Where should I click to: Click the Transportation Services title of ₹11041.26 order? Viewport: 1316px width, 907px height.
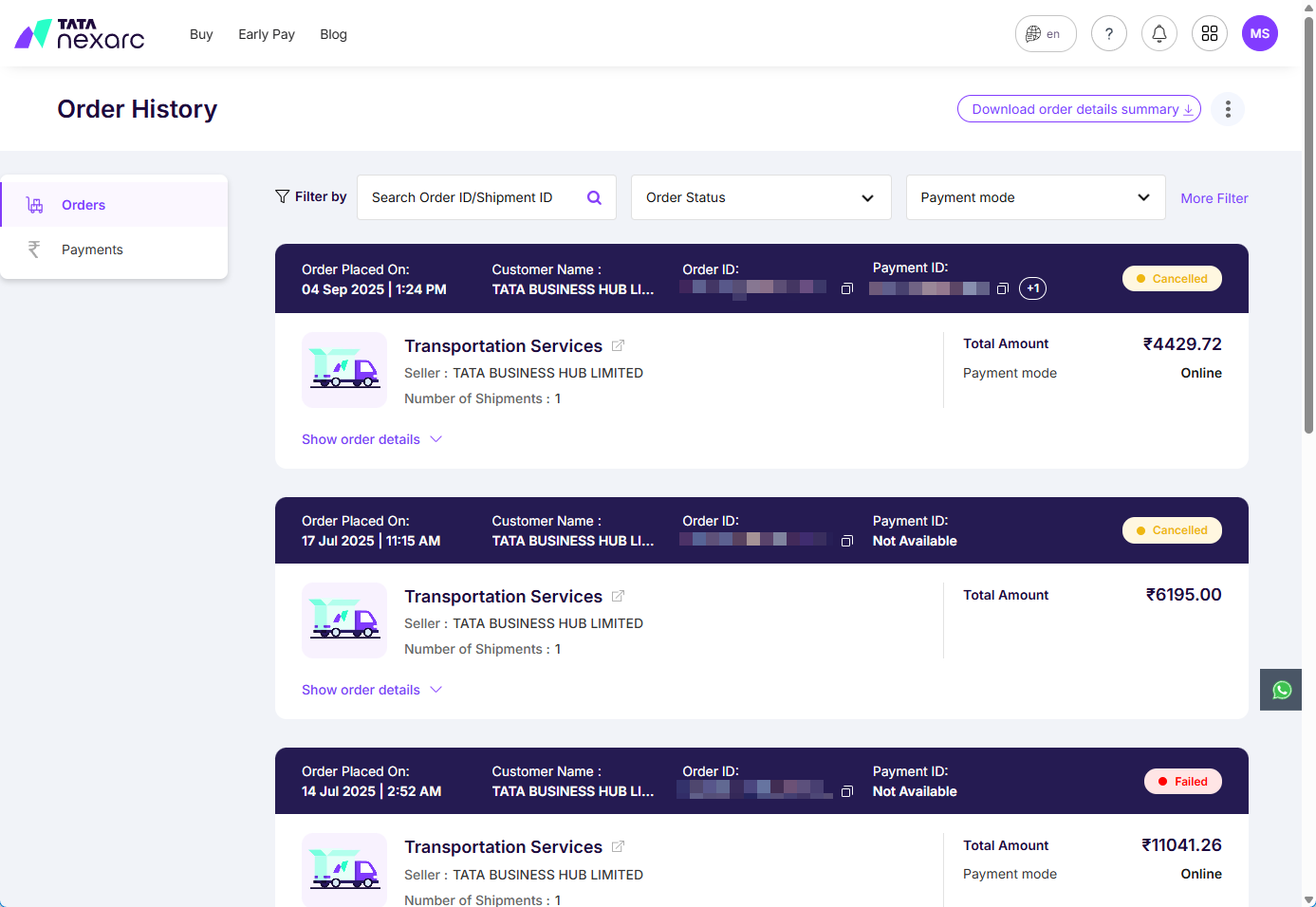click(503, 847)
